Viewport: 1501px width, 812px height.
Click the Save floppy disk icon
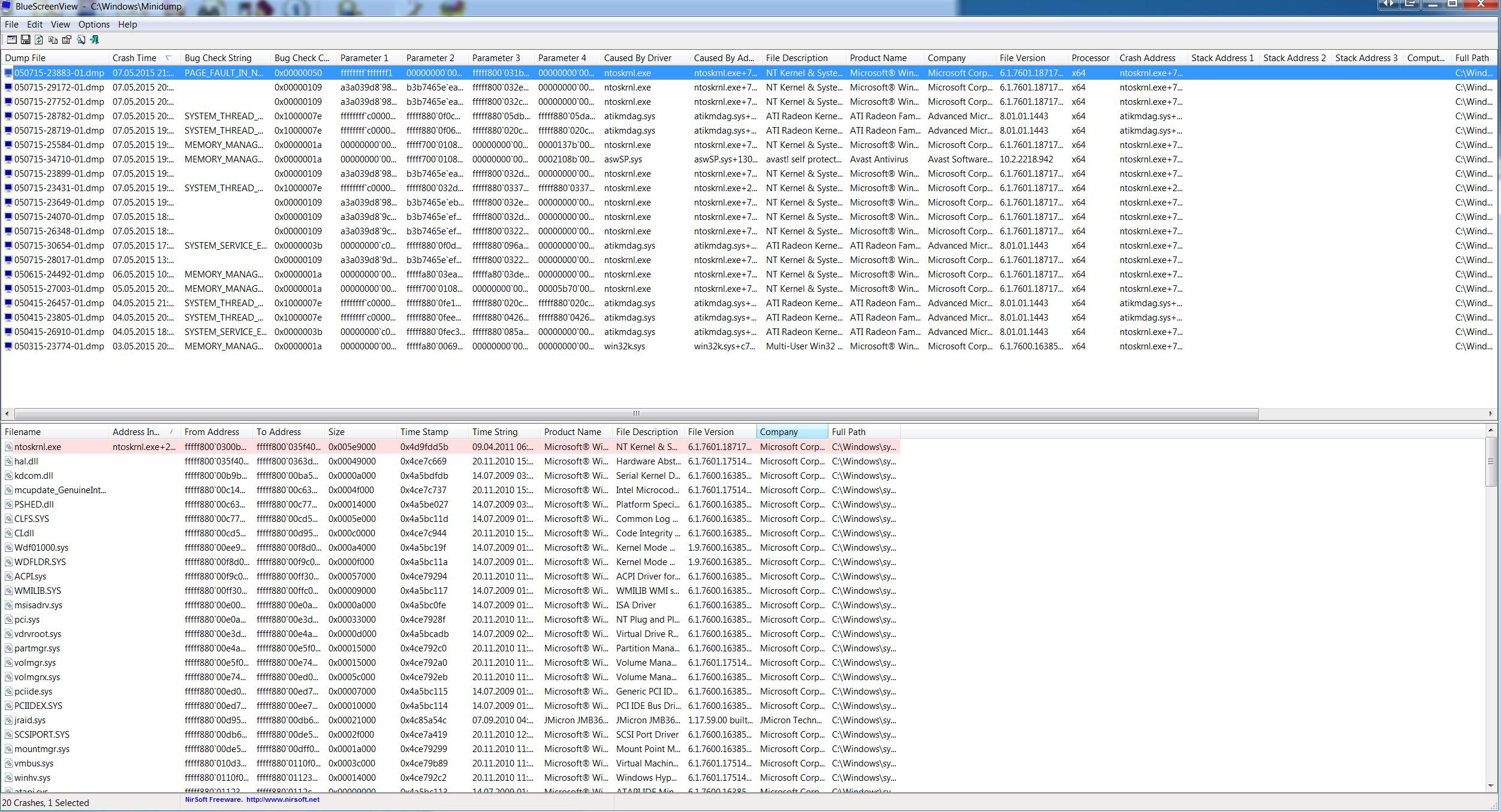(25, 40)
